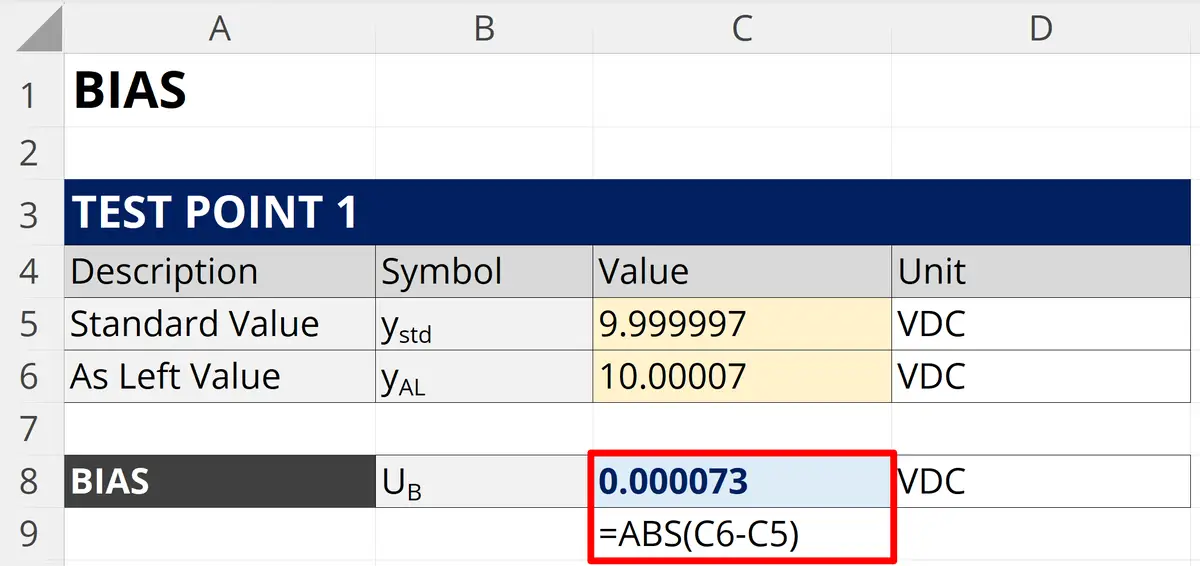Select row 9 header
The width and height of the screenshot is (1200, 566).
32,535
